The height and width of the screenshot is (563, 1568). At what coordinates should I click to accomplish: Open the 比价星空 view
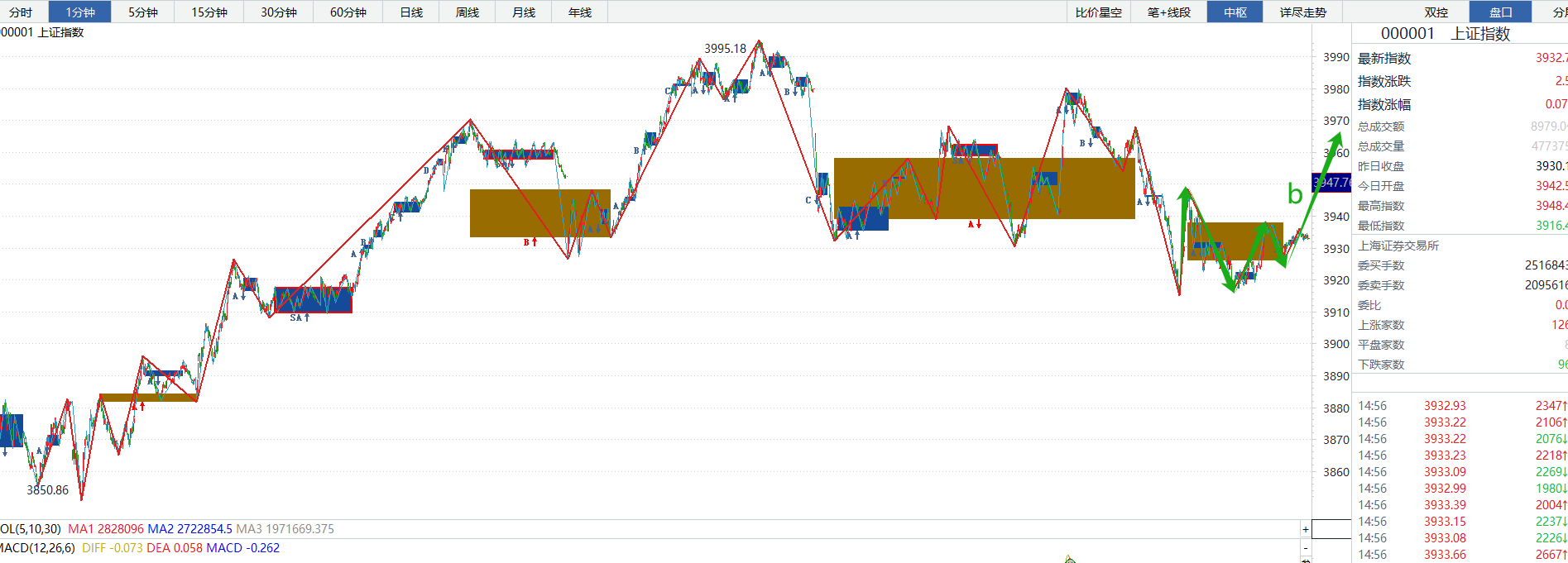click(x=1099, y=12)
